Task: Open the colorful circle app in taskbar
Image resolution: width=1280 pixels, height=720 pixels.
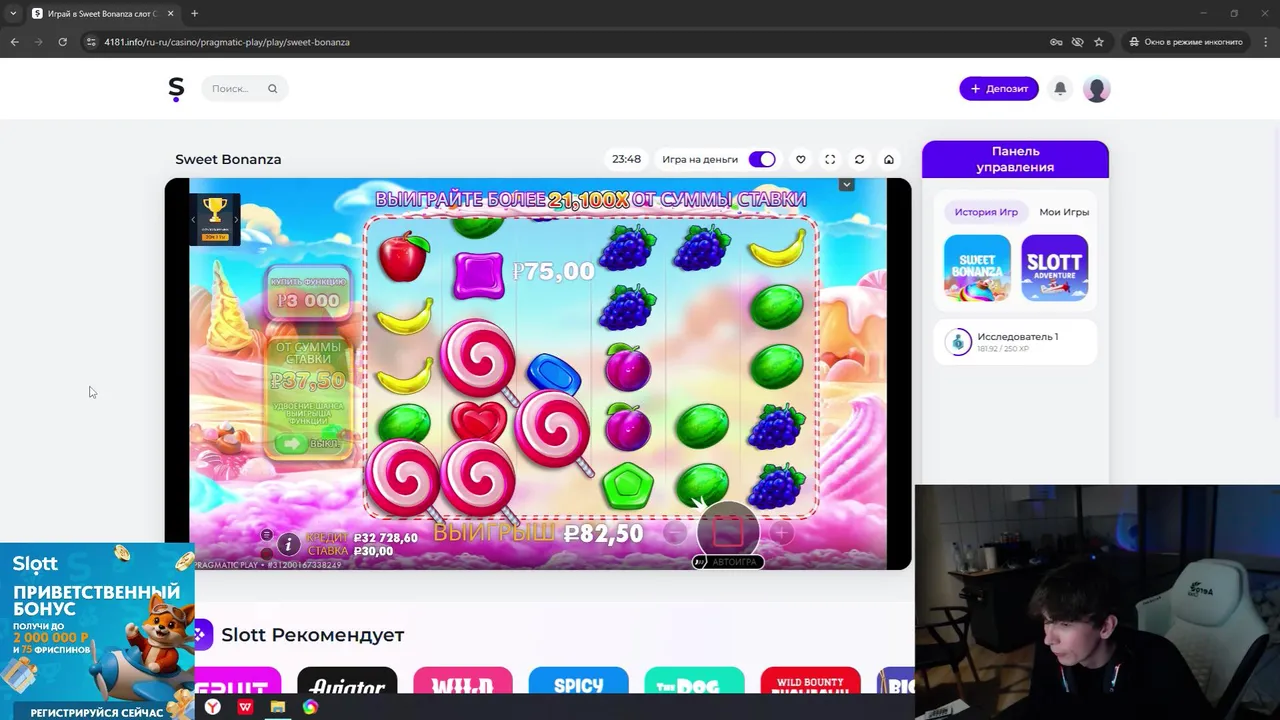Action: click(x=310, y=707)
